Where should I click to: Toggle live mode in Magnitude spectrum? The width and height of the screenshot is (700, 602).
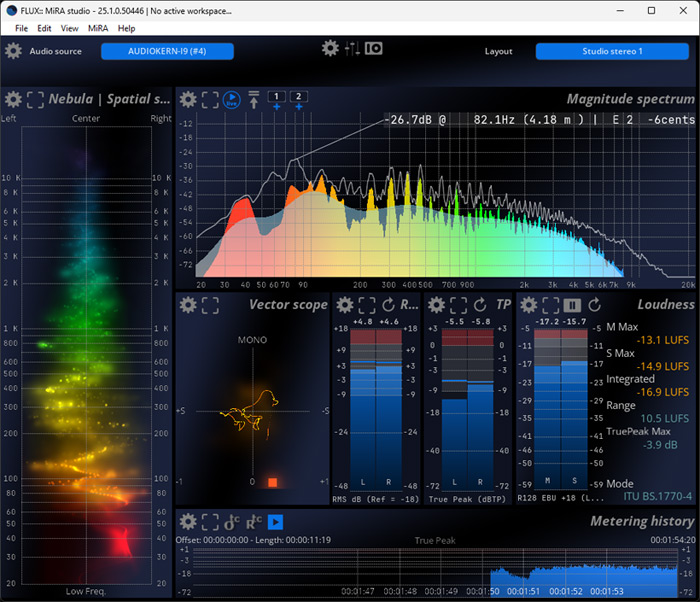coord(232,100)
